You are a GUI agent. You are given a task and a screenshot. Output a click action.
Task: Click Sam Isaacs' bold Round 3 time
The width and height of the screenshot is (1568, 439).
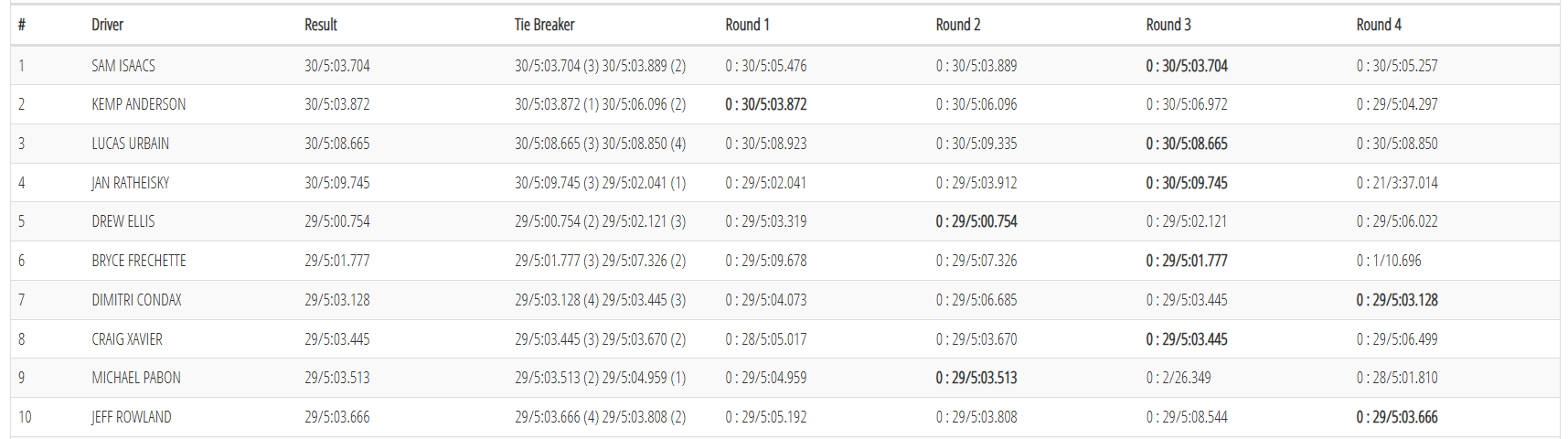click(x=1186, y=66)
